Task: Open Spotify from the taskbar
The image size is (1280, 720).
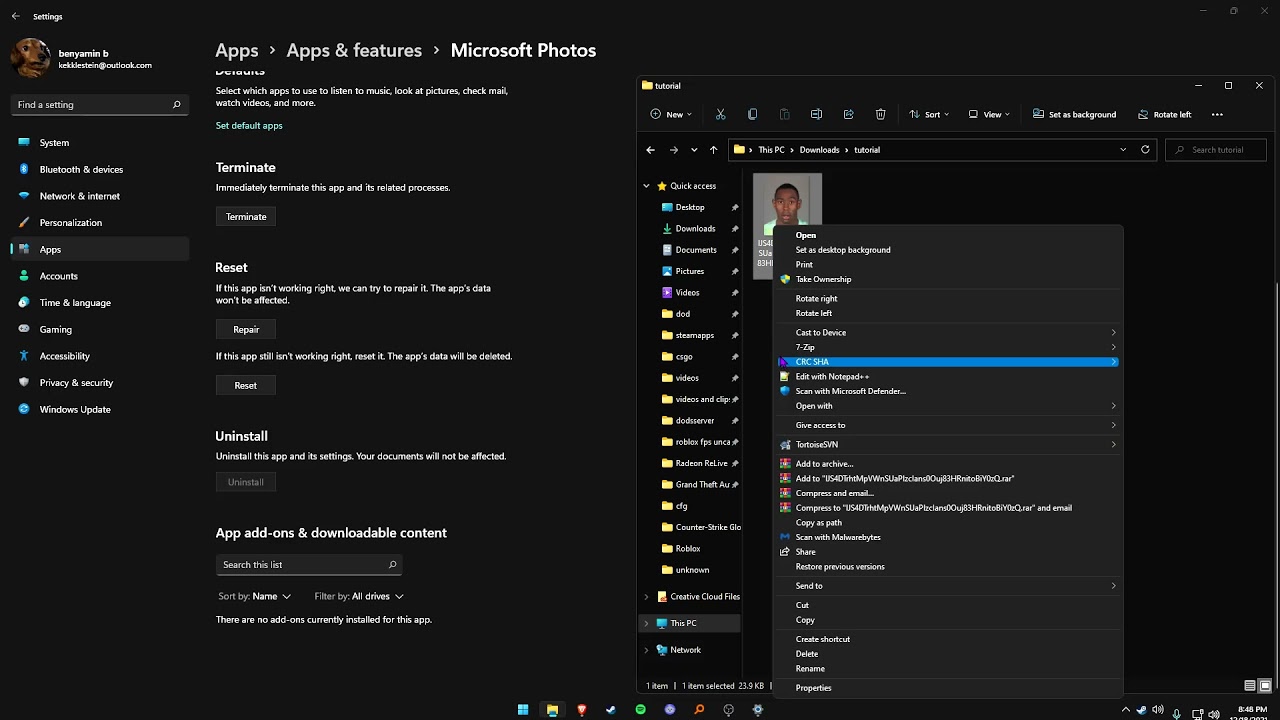Action: [x=640, y=710]
